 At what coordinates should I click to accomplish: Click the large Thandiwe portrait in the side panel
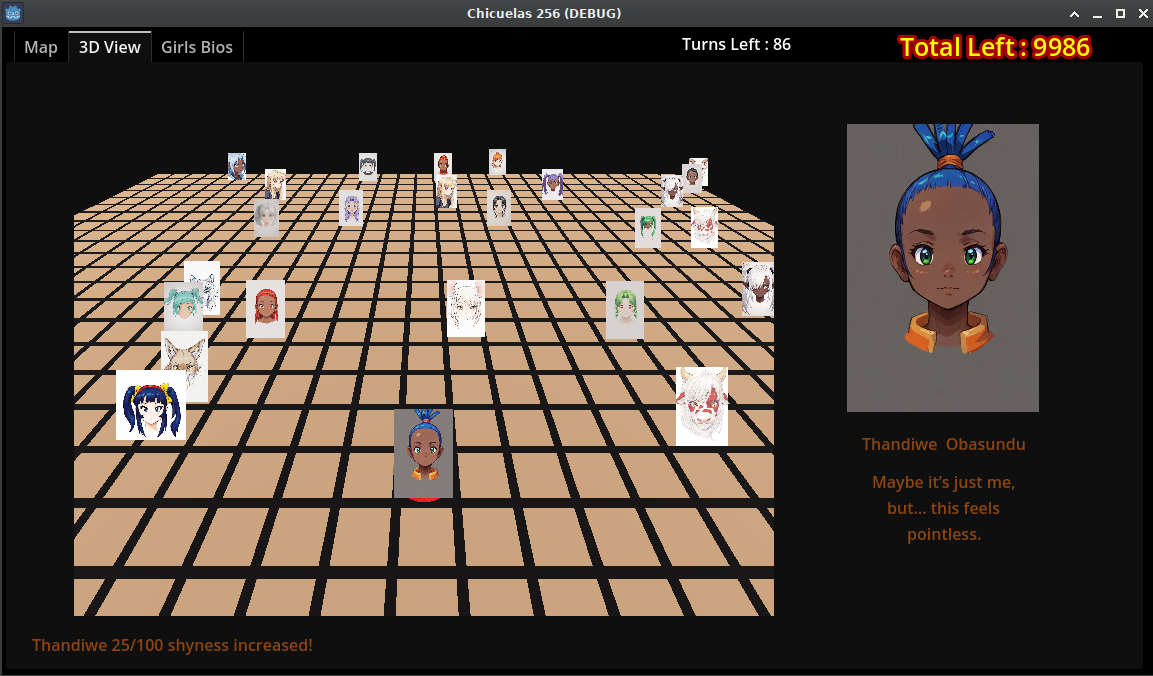[943, 268]
